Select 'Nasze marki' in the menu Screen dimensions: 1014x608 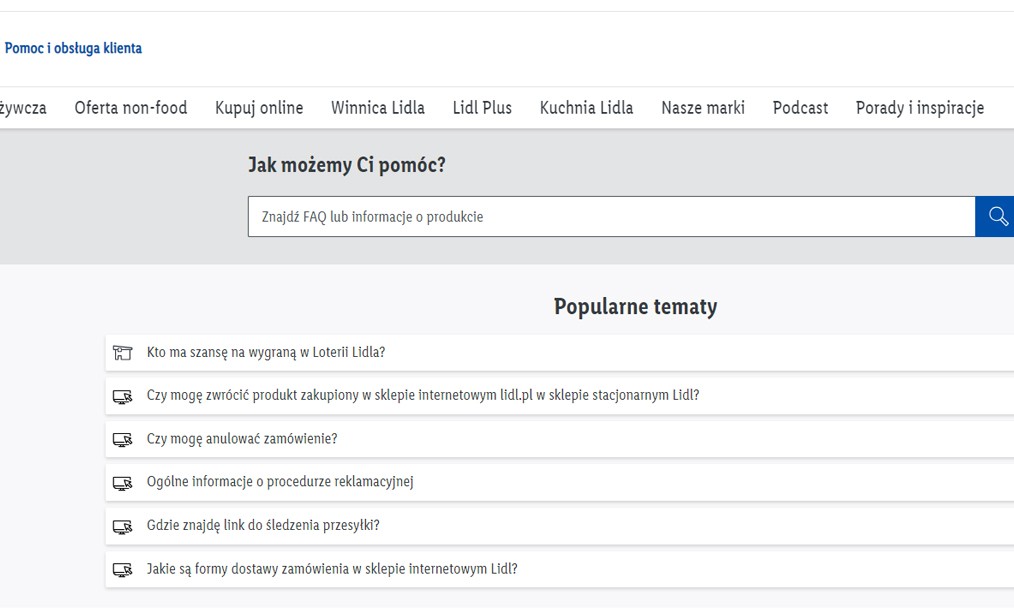[x=703, y=107]
